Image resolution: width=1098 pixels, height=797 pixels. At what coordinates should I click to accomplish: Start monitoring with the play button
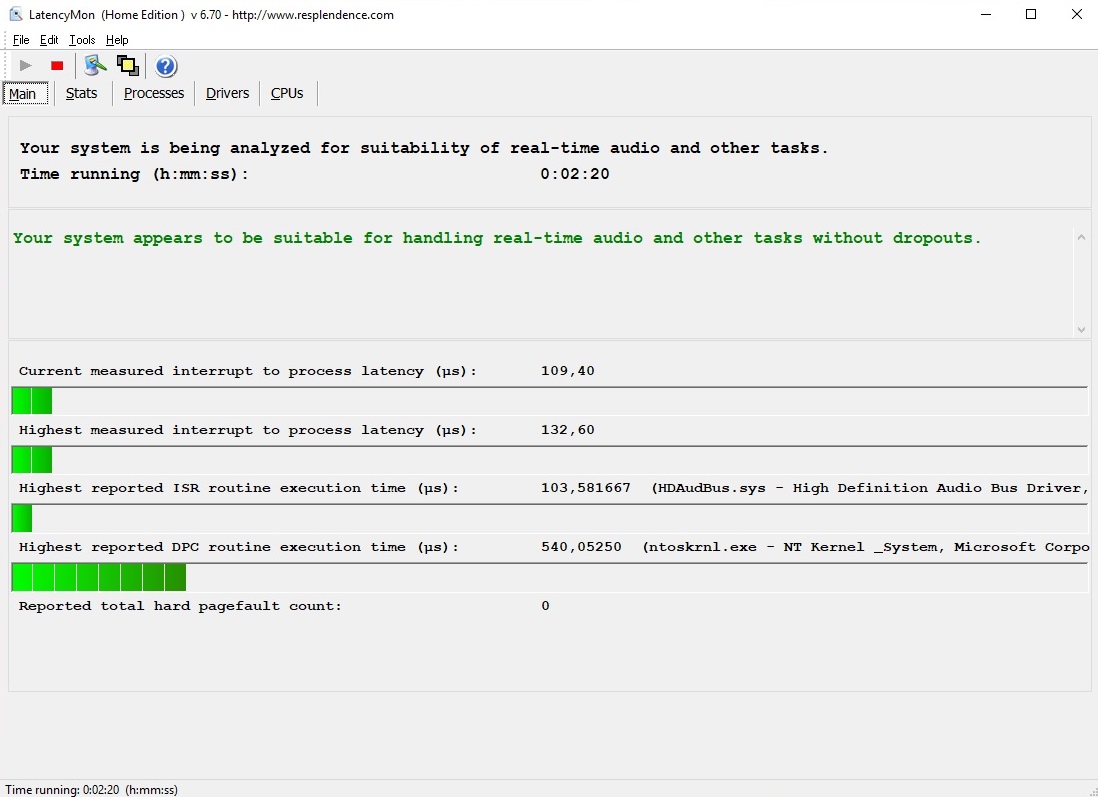coord(26,66)
